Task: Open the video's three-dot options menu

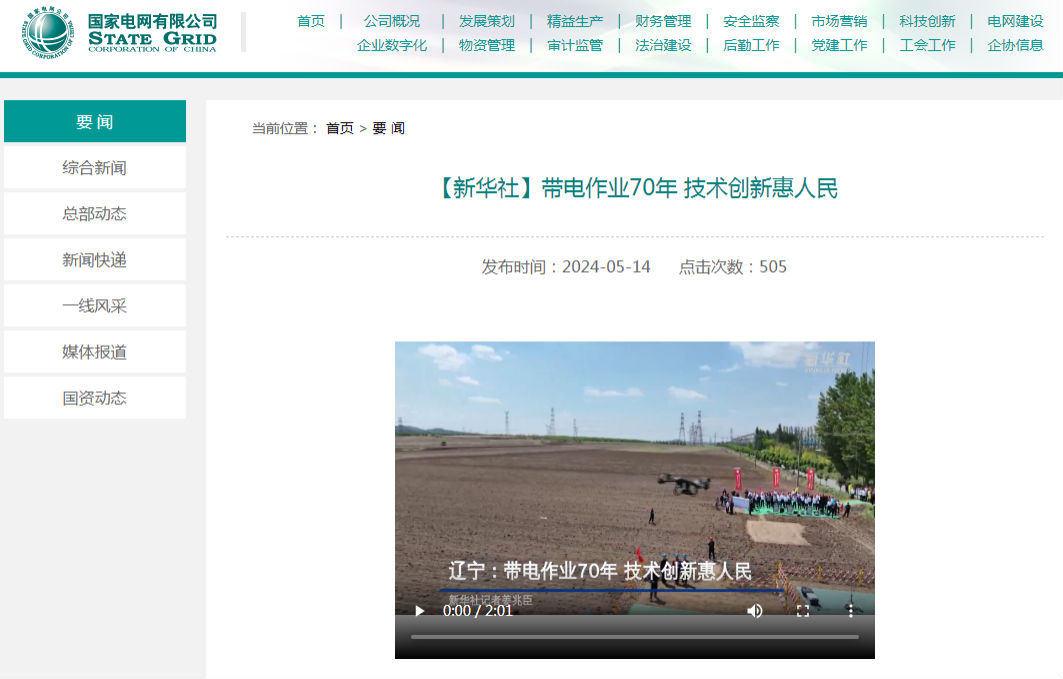Action: (850, 611)
